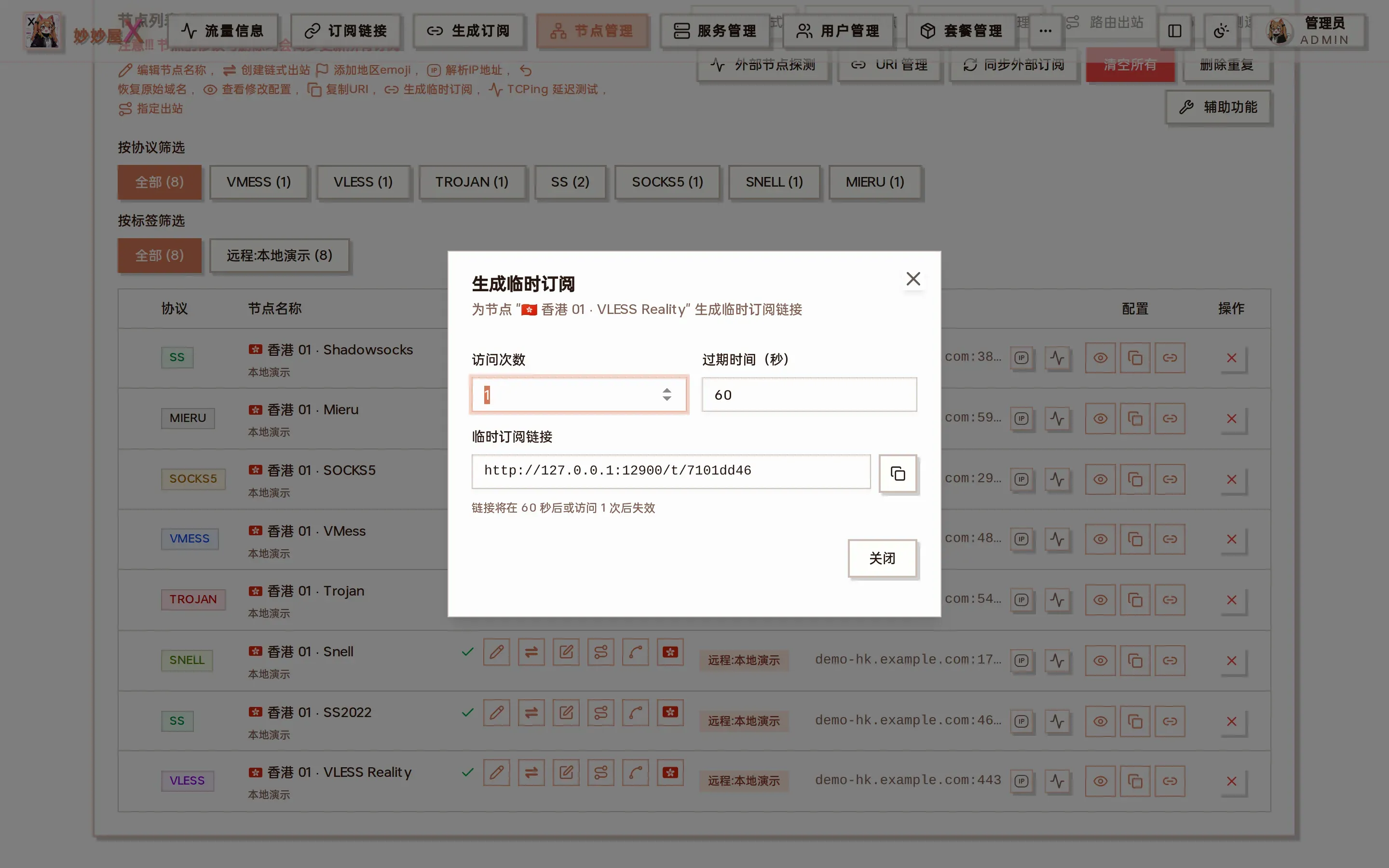Click 删除重复 button

(1226, 65)
